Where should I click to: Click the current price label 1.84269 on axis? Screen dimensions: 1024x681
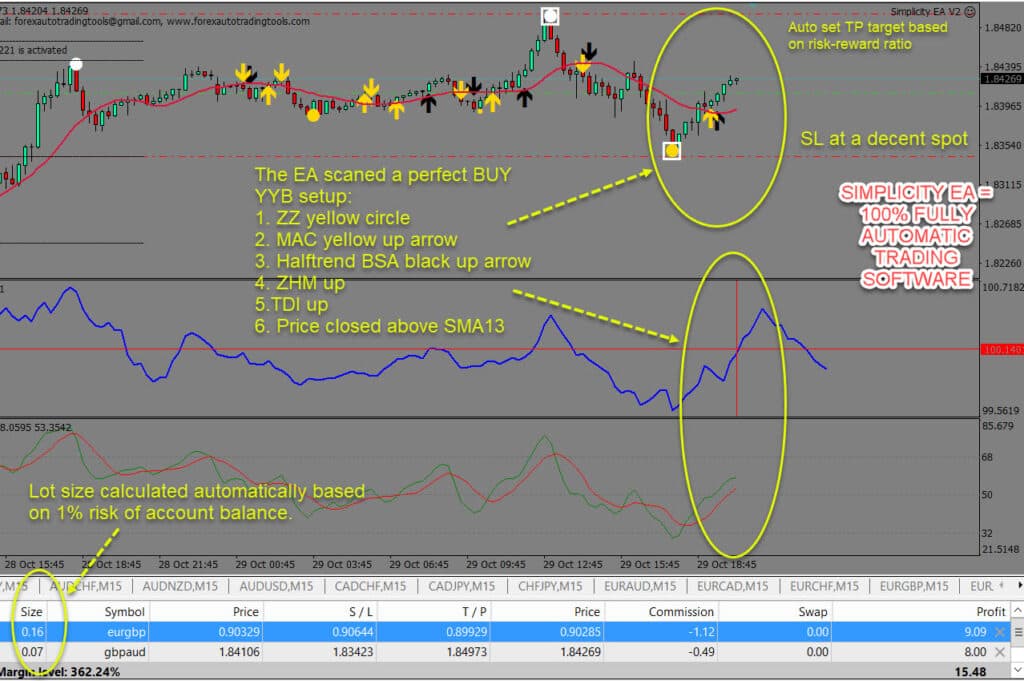coord(1002,79)
